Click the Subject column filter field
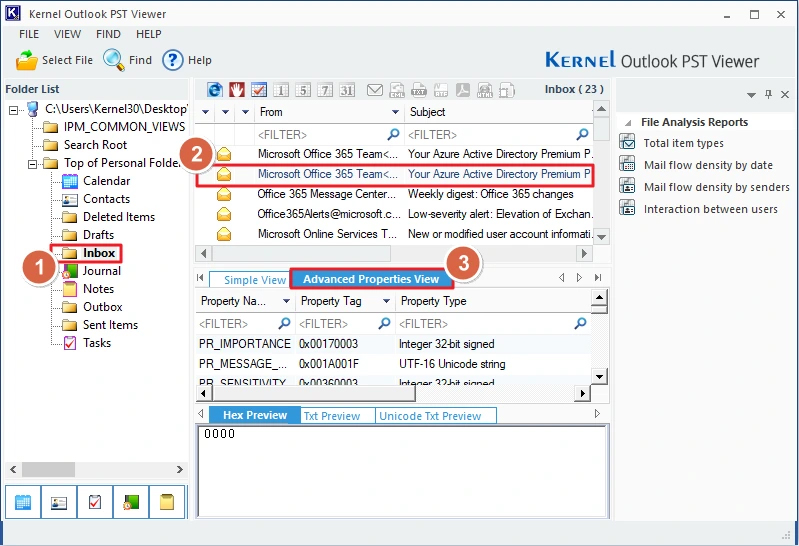The width and height of the screenshot is (799, 546). 498,135
